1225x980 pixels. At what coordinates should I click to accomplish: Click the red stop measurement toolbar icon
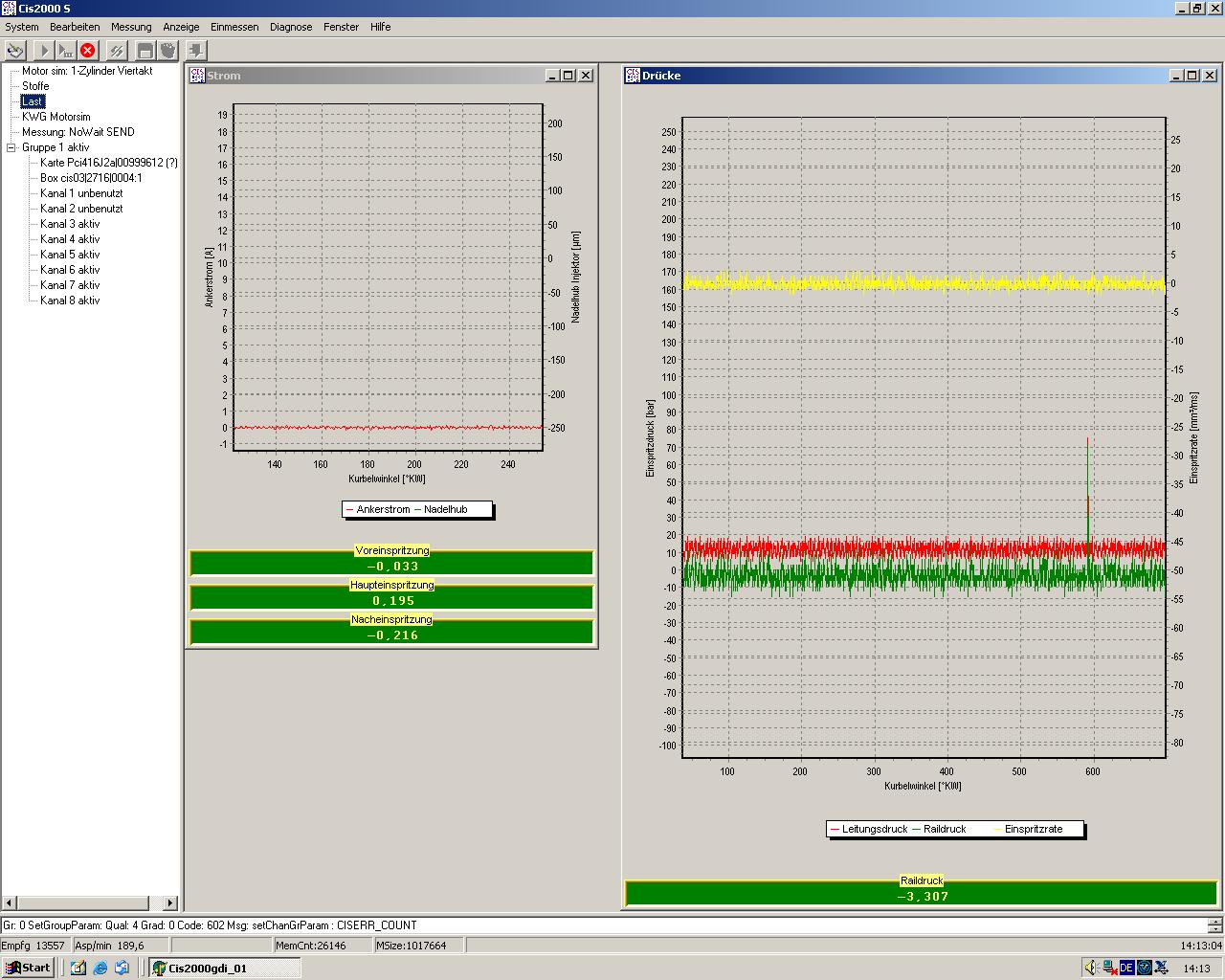point(88,51)
